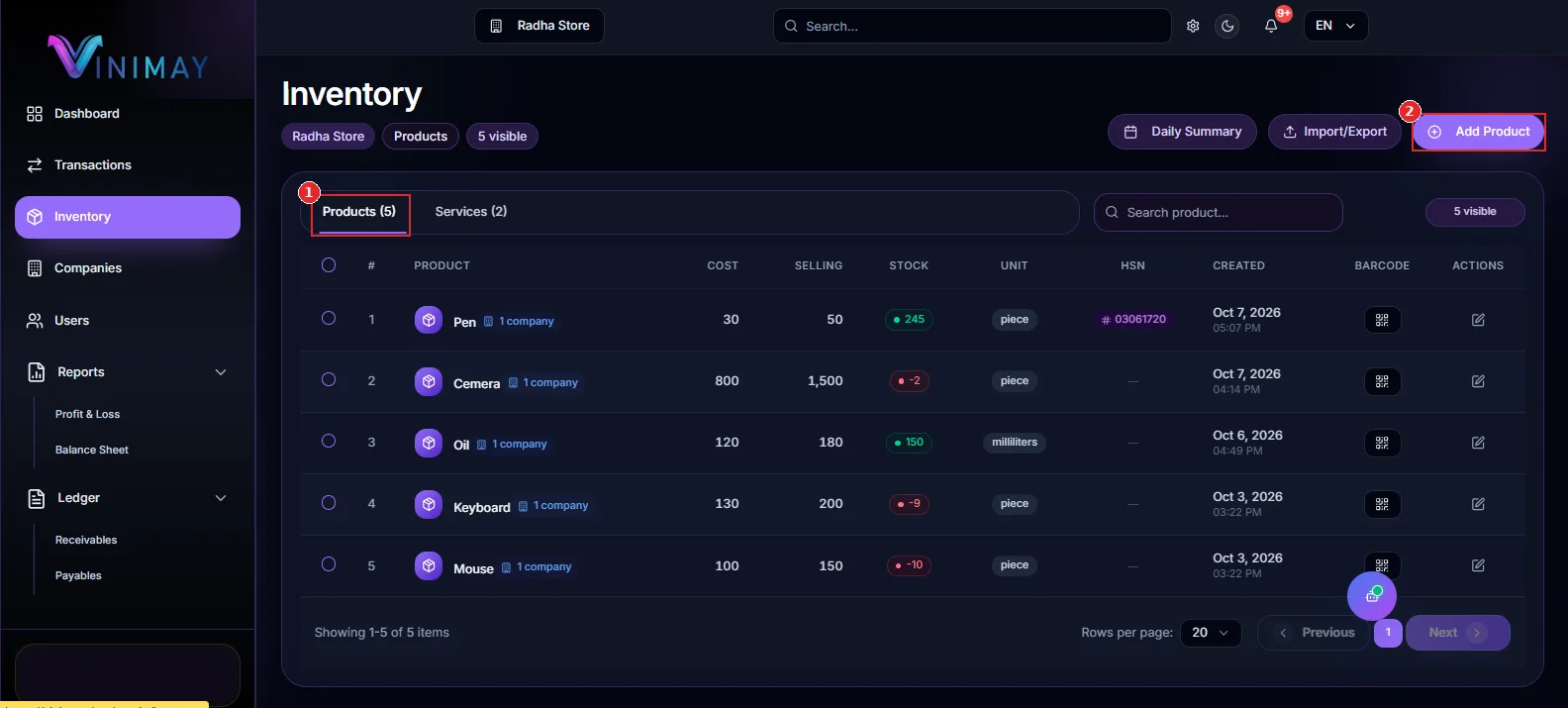The width and height of the screenshot is (1568, 708).
Task: Show barcode for Pen product
Action: tap(1382, 320)
